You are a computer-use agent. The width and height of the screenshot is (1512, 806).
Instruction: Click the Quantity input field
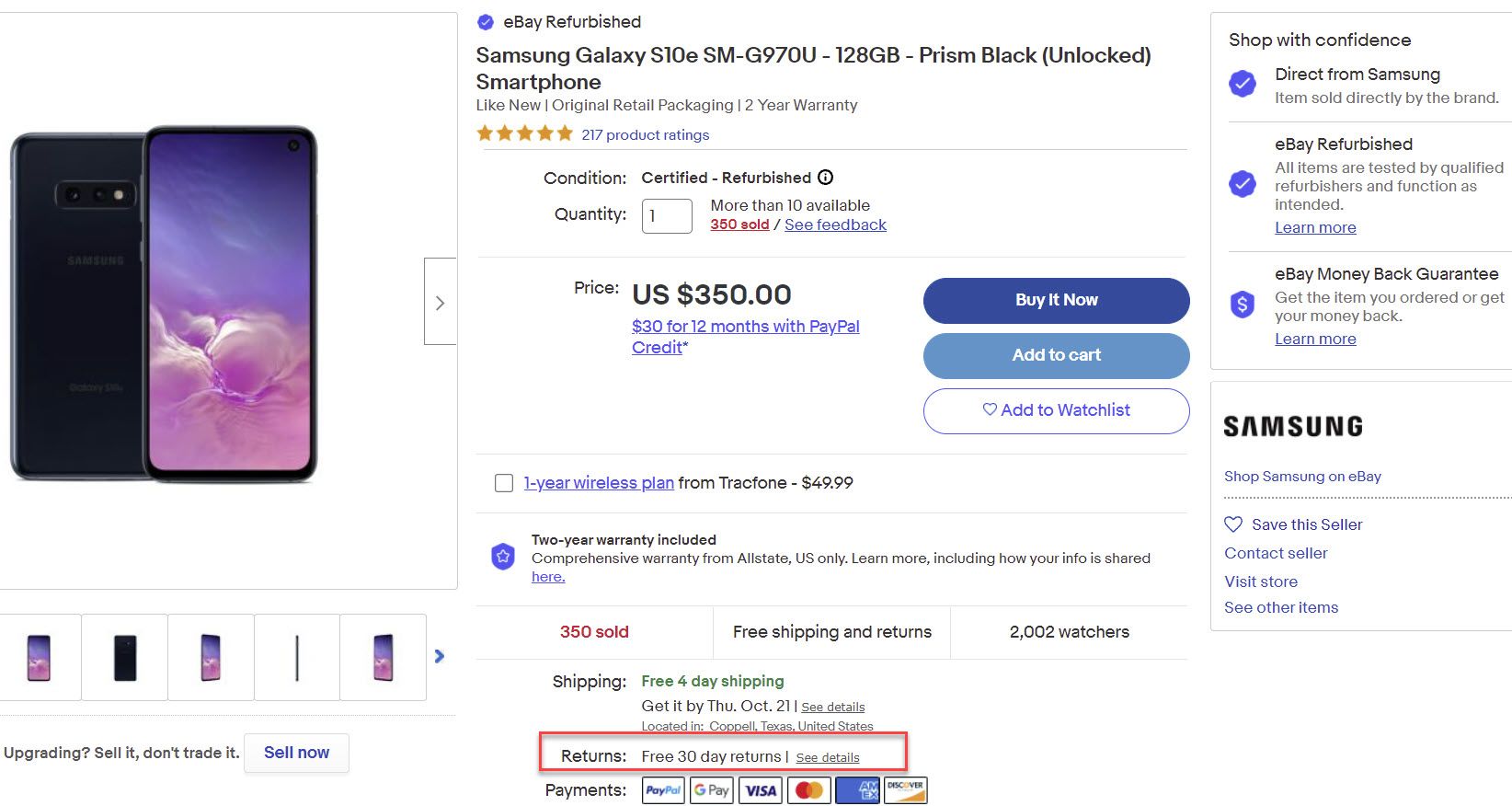(x=666, y=216)
